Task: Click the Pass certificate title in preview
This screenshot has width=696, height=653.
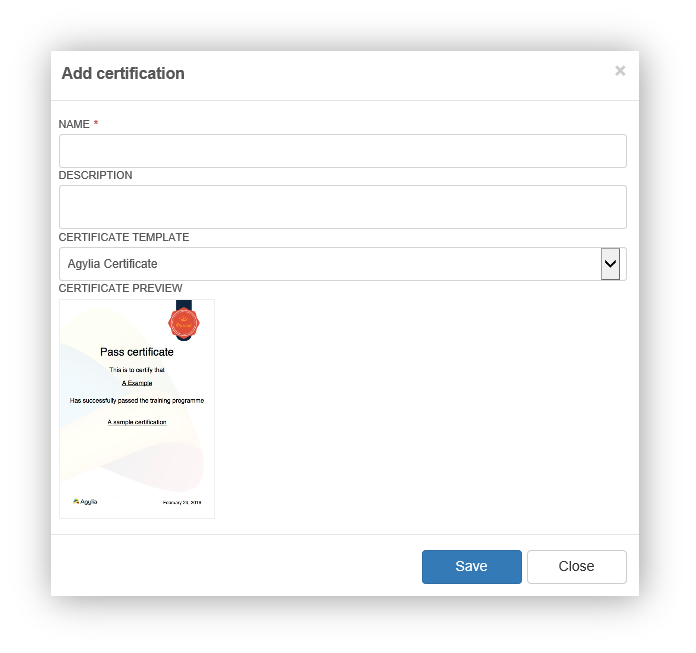Action: coord(137,352)
